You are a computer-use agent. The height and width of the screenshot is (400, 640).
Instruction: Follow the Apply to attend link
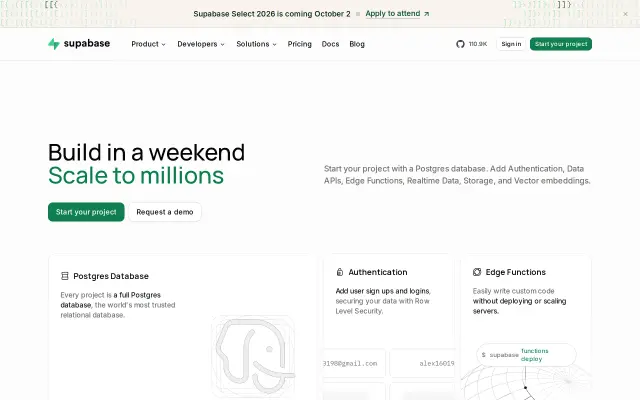(x=393, y=13)
